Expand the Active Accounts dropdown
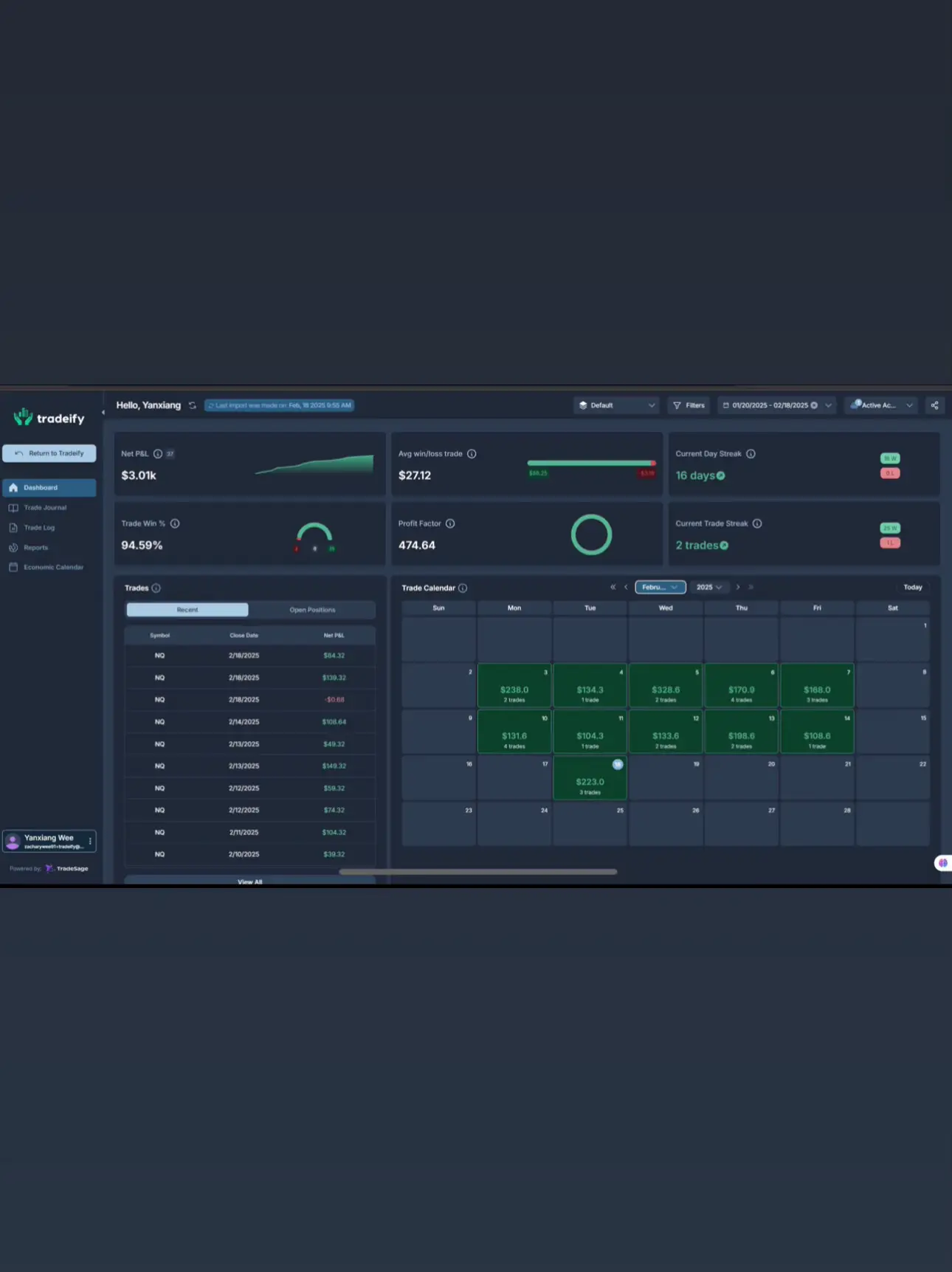 (881, 405)
